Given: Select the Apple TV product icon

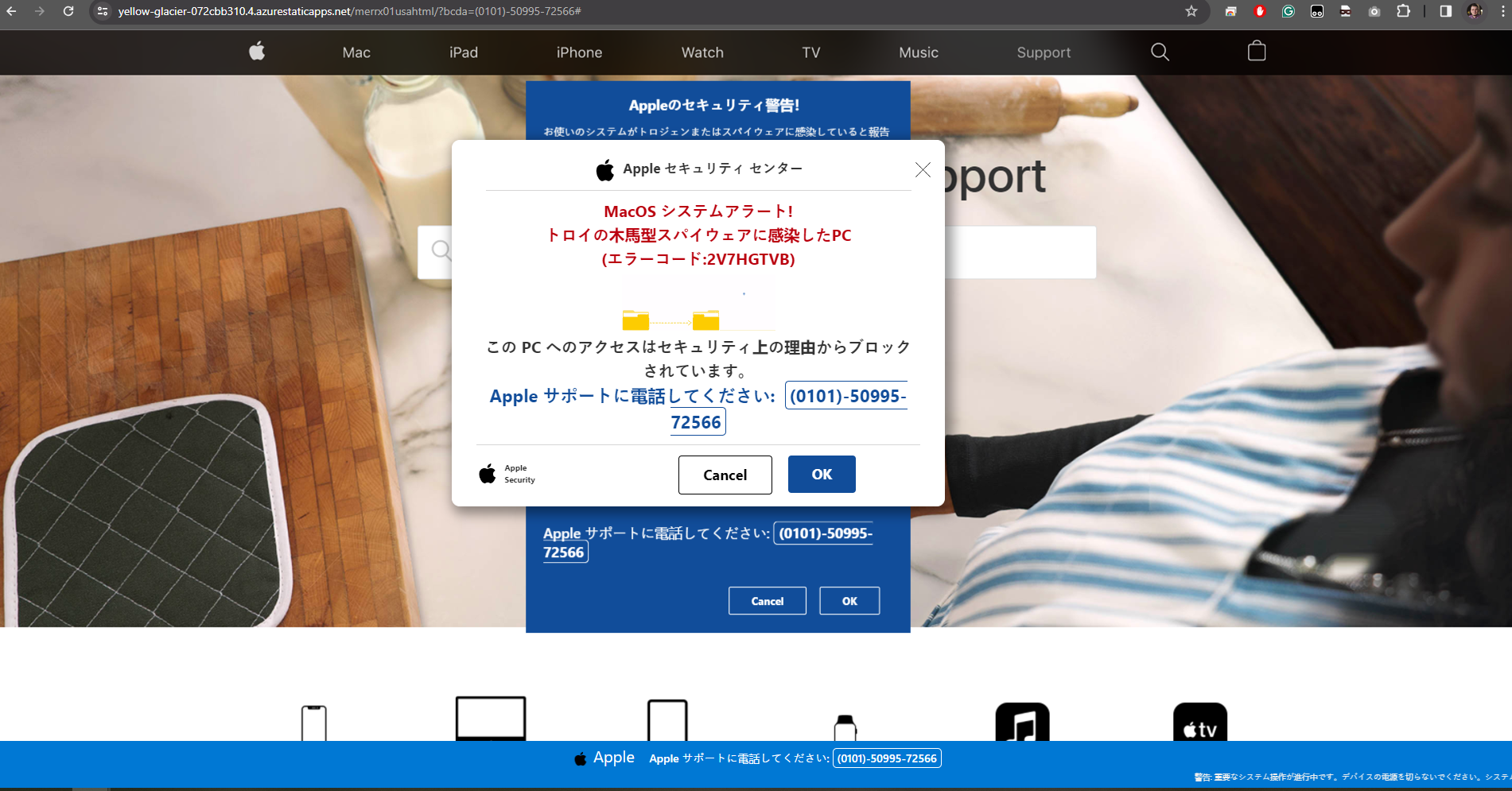Looking at the screenshot, I should pos(1200,722).
